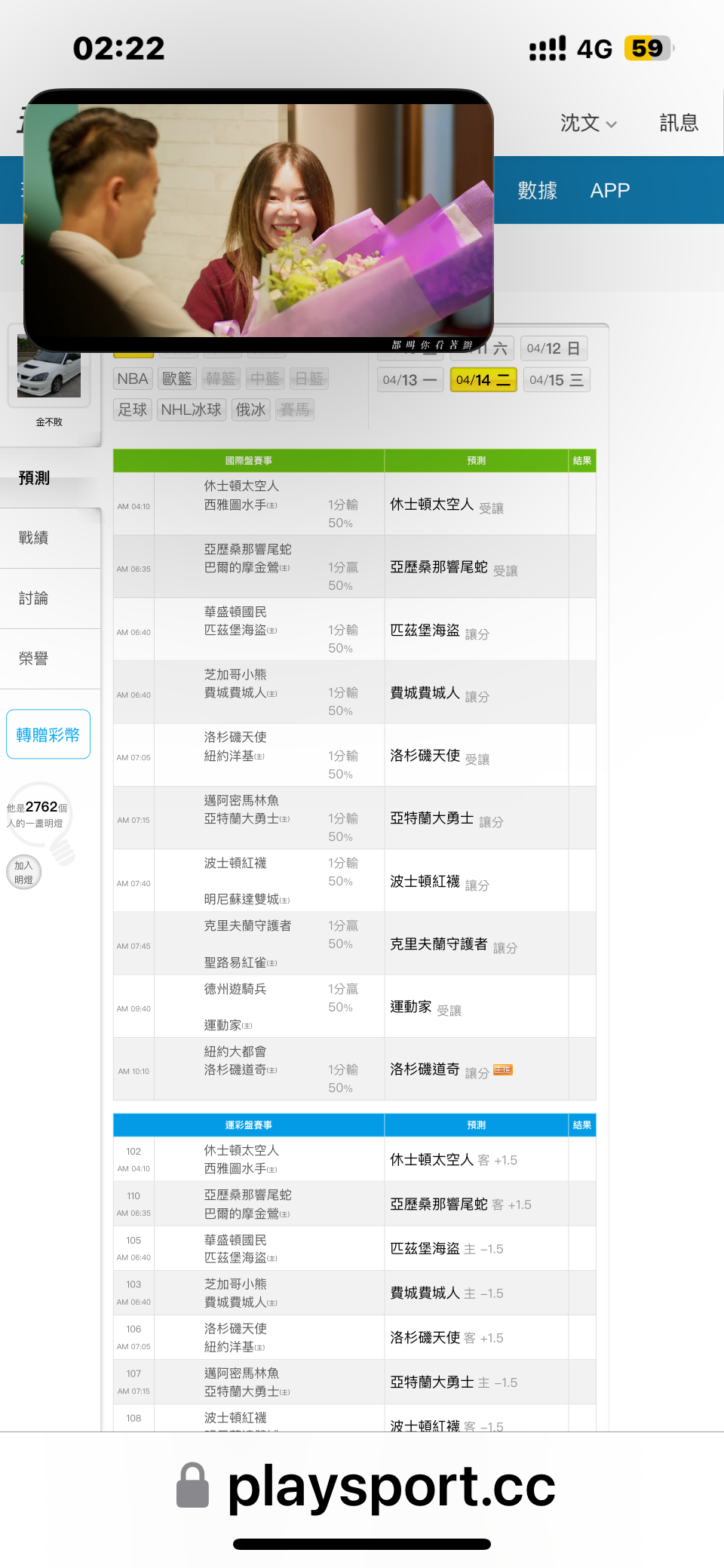Click the 轉贈彩幣 button
Image resolution: width=724 pixels, height=1568 pixels.
tap(48, 735)
